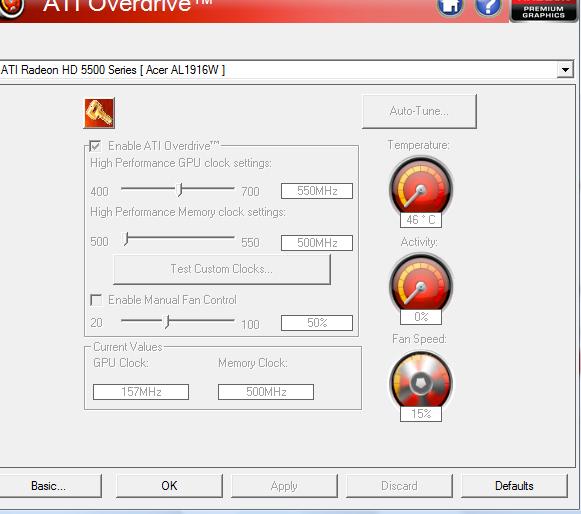This screenshot has width=581, height=514.
Task: Click the current Memory Clock 500MHz value
Action: point(266,392)
